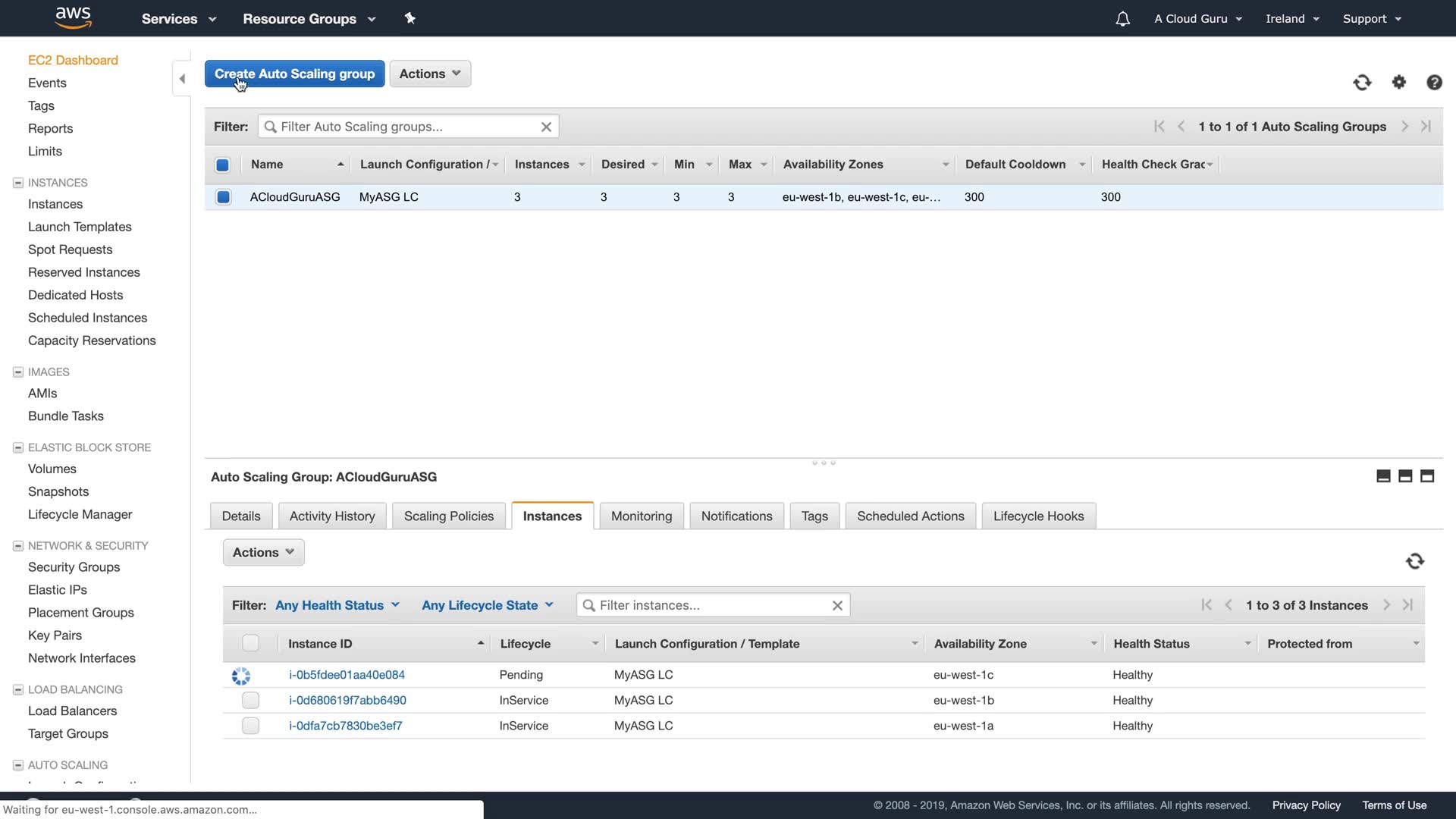The height and width of the screenshot is (819, 1456).
Task: Toggle the select-all instances header checkbox
Action: pos(250,643)
